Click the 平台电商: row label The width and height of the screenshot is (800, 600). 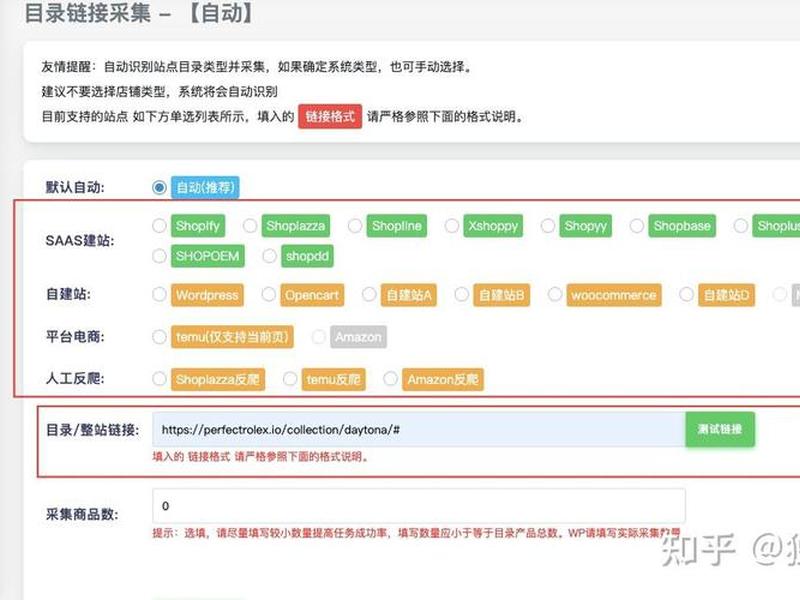(75, 337)
